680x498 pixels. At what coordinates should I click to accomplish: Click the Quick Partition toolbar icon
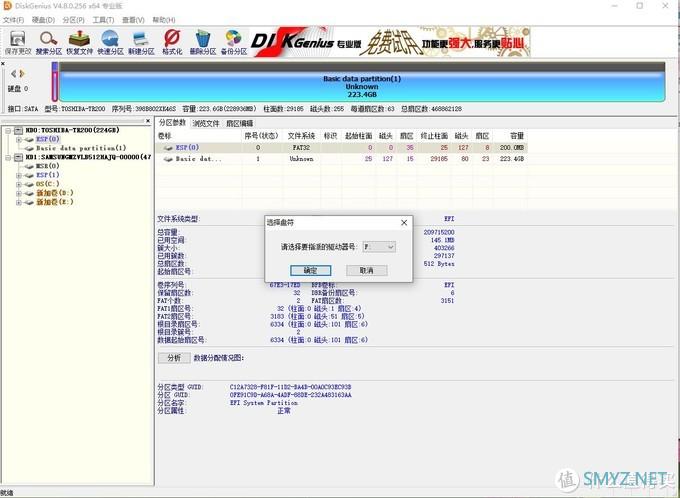pos(110,43)
